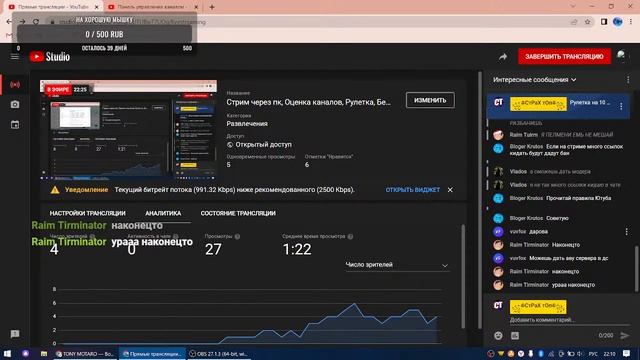Click browser back arrow

coord(9,22)
